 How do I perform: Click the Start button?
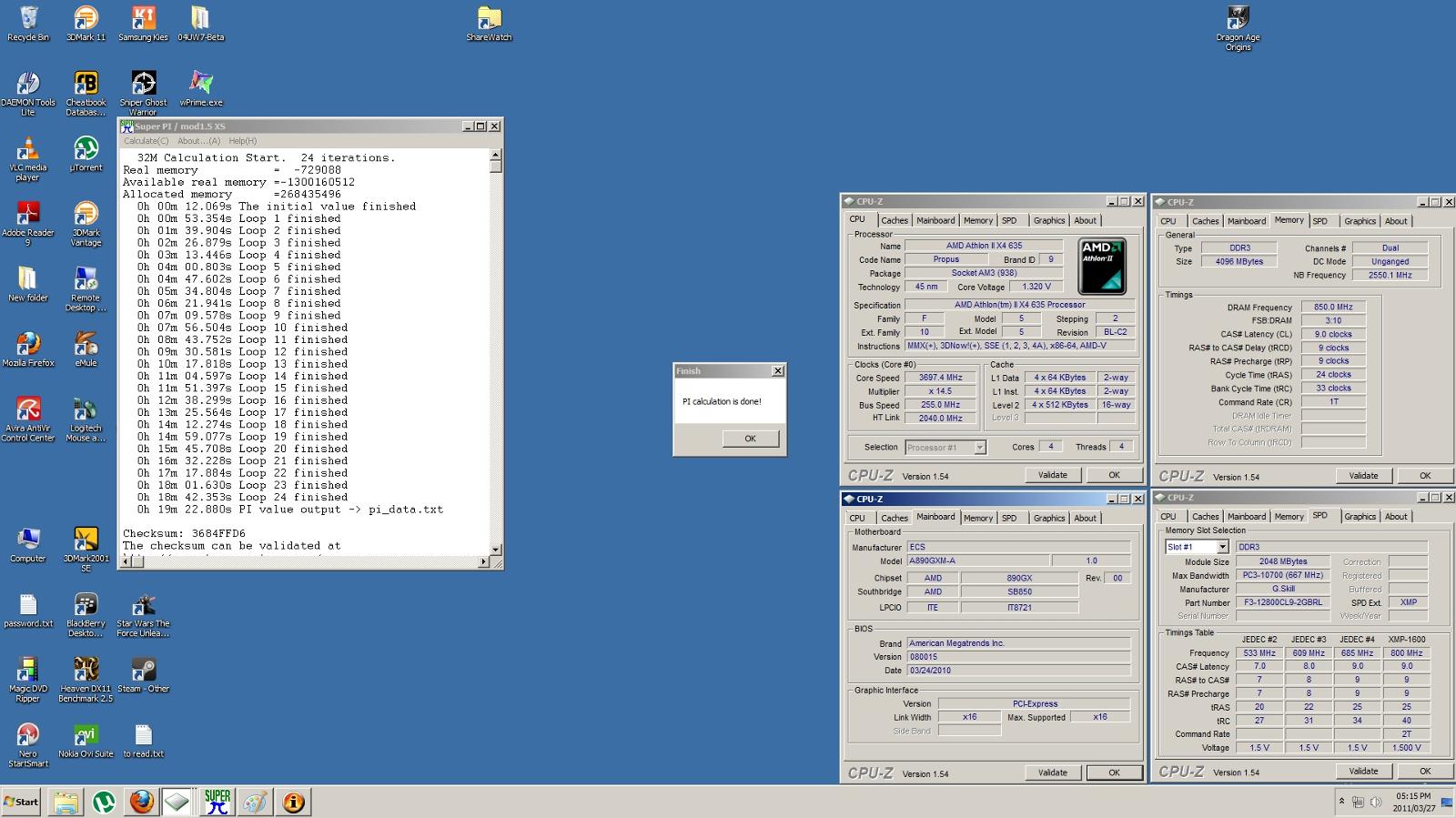[x=22, y=802]
